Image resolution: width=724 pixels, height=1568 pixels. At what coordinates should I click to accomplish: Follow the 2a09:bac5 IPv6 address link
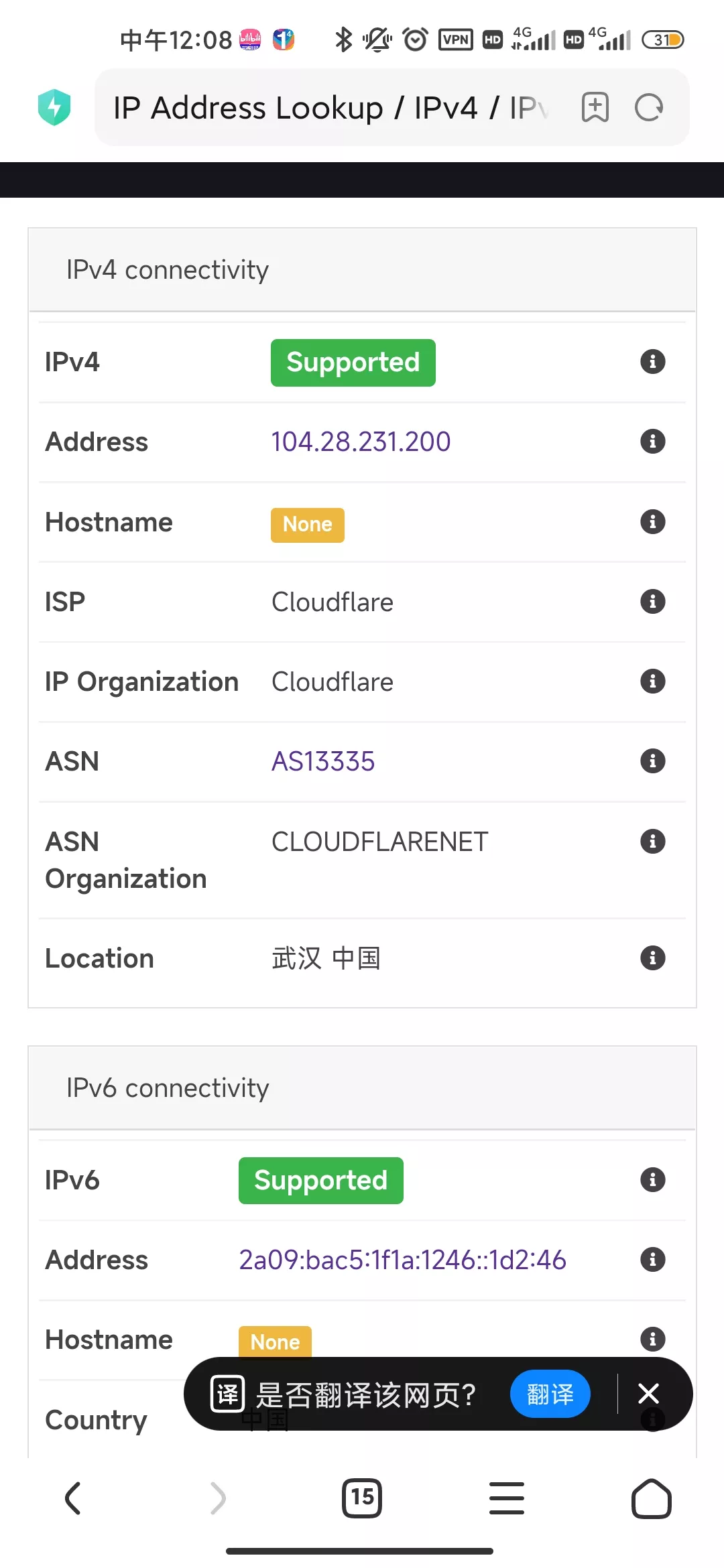pyautogui.click(x=402, y=1260)
